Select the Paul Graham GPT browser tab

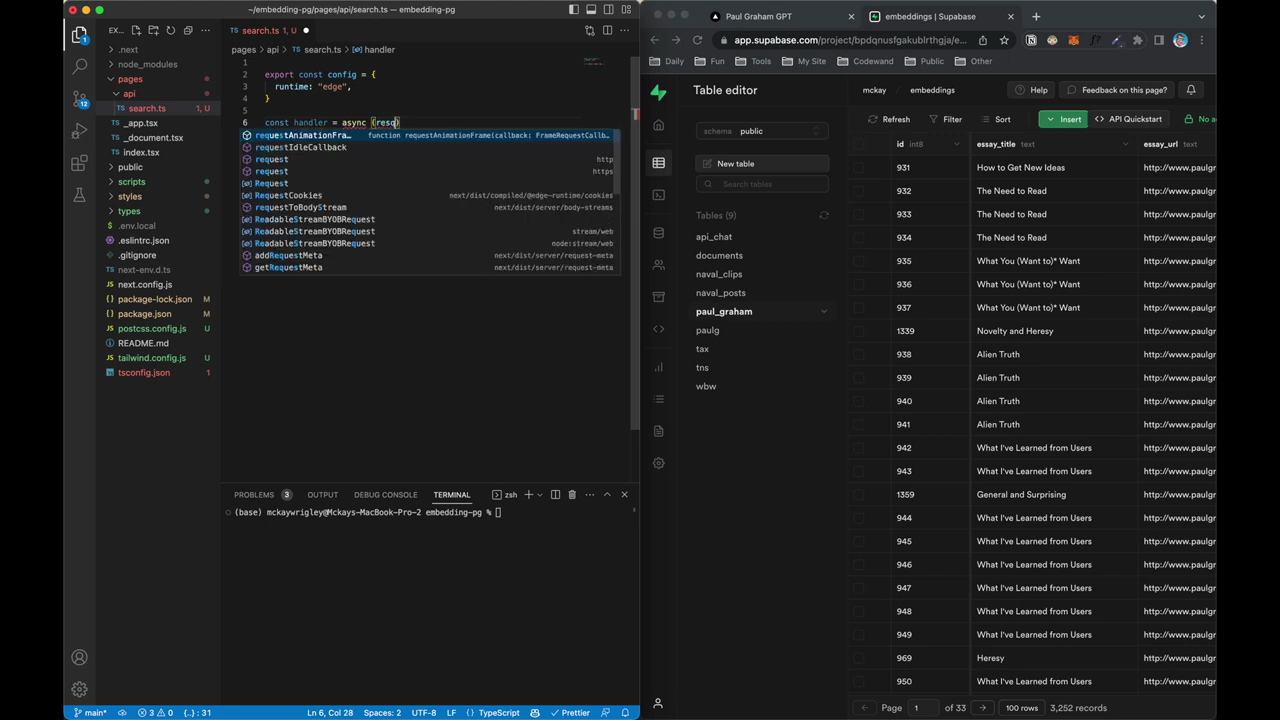780,16
